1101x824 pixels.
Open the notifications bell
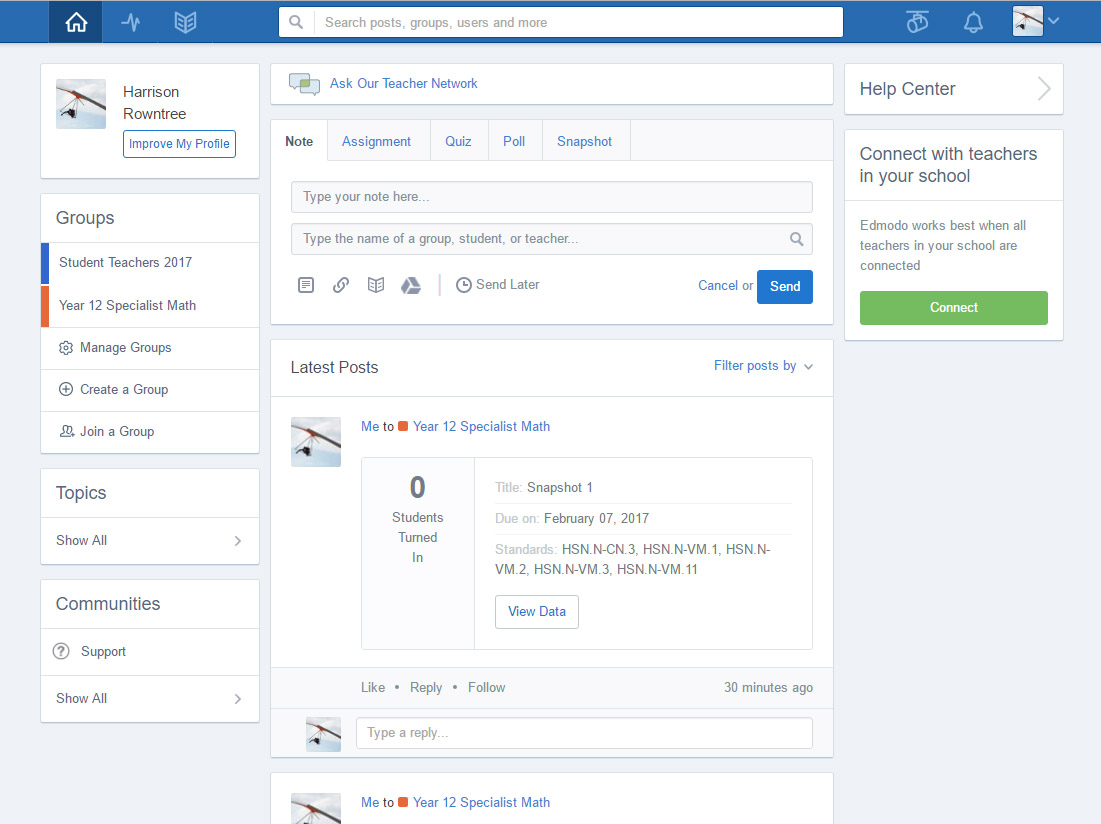973,22
